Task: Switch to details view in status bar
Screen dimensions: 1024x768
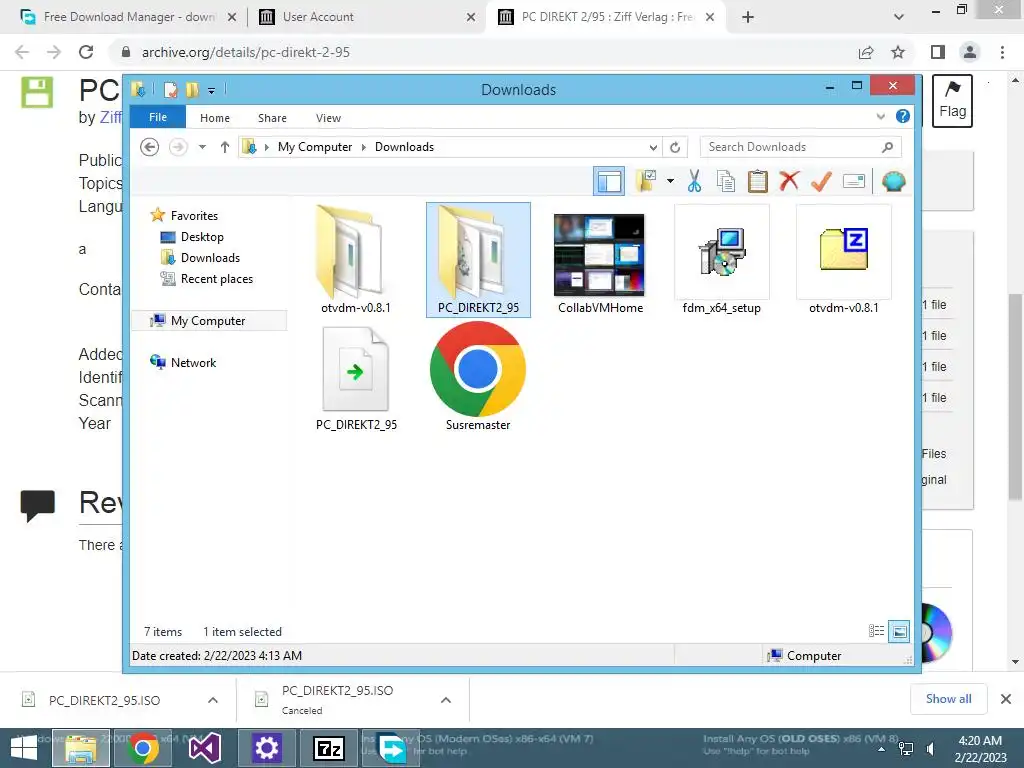Action: tap(876, 631)
